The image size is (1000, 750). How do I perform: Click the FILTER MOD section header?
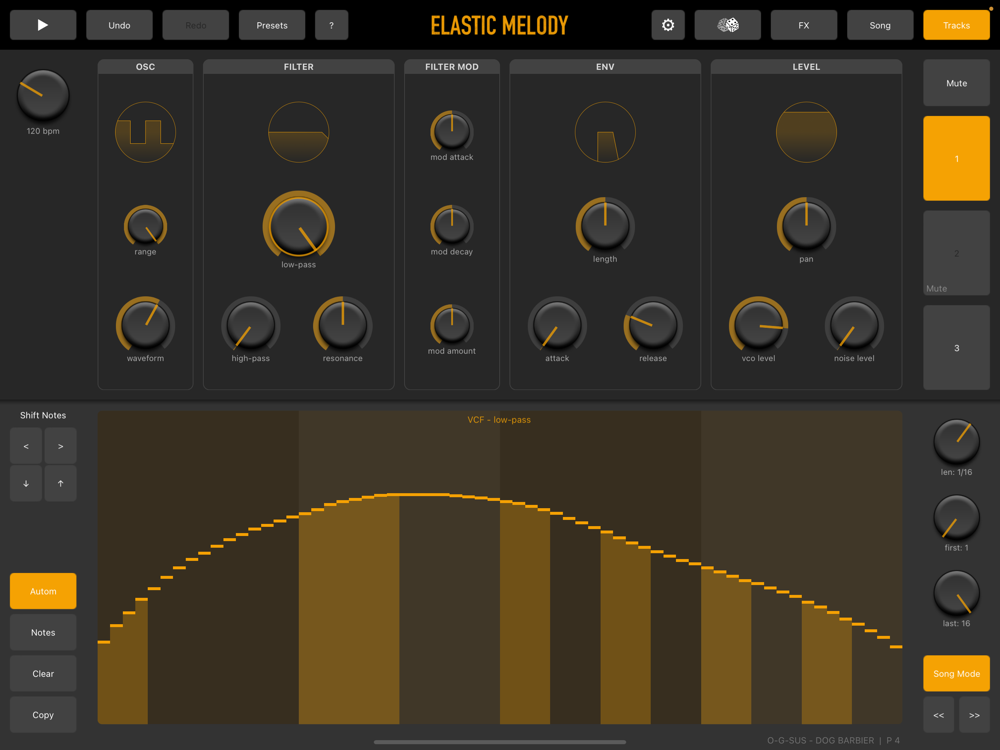pyautogui.click(x=452, y=66)
